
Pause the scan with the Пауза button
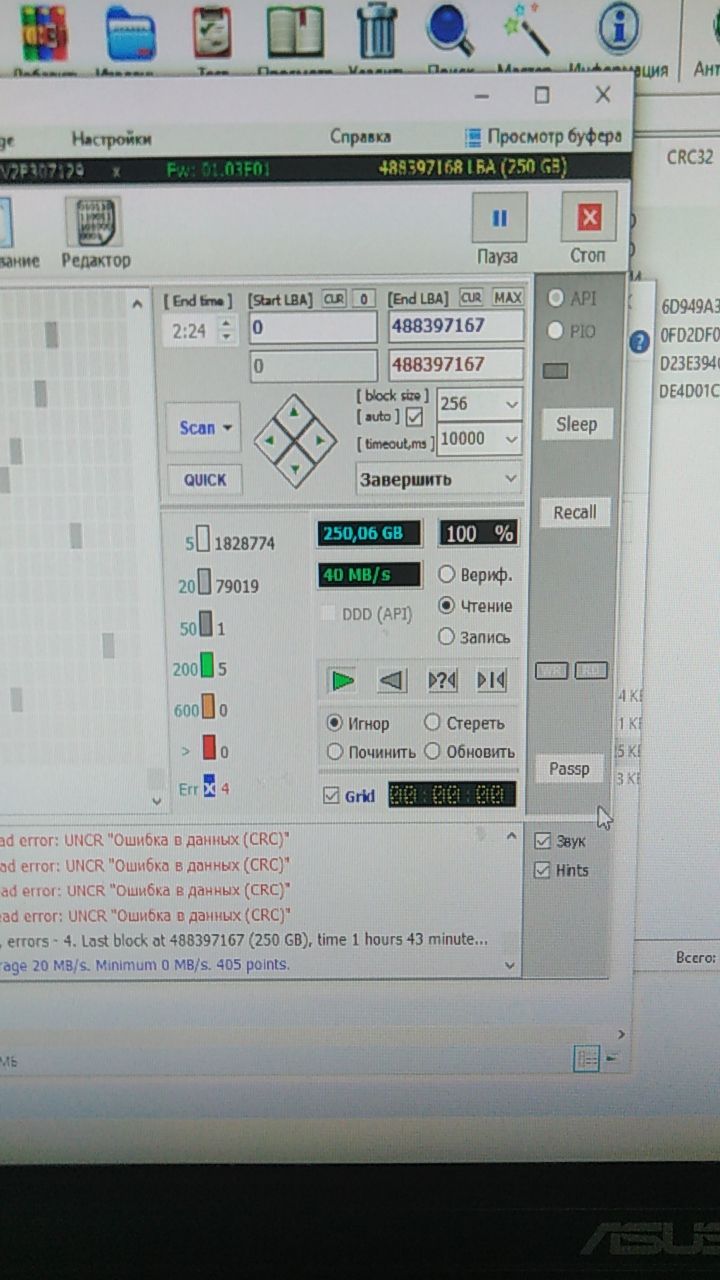pos(499,218)
